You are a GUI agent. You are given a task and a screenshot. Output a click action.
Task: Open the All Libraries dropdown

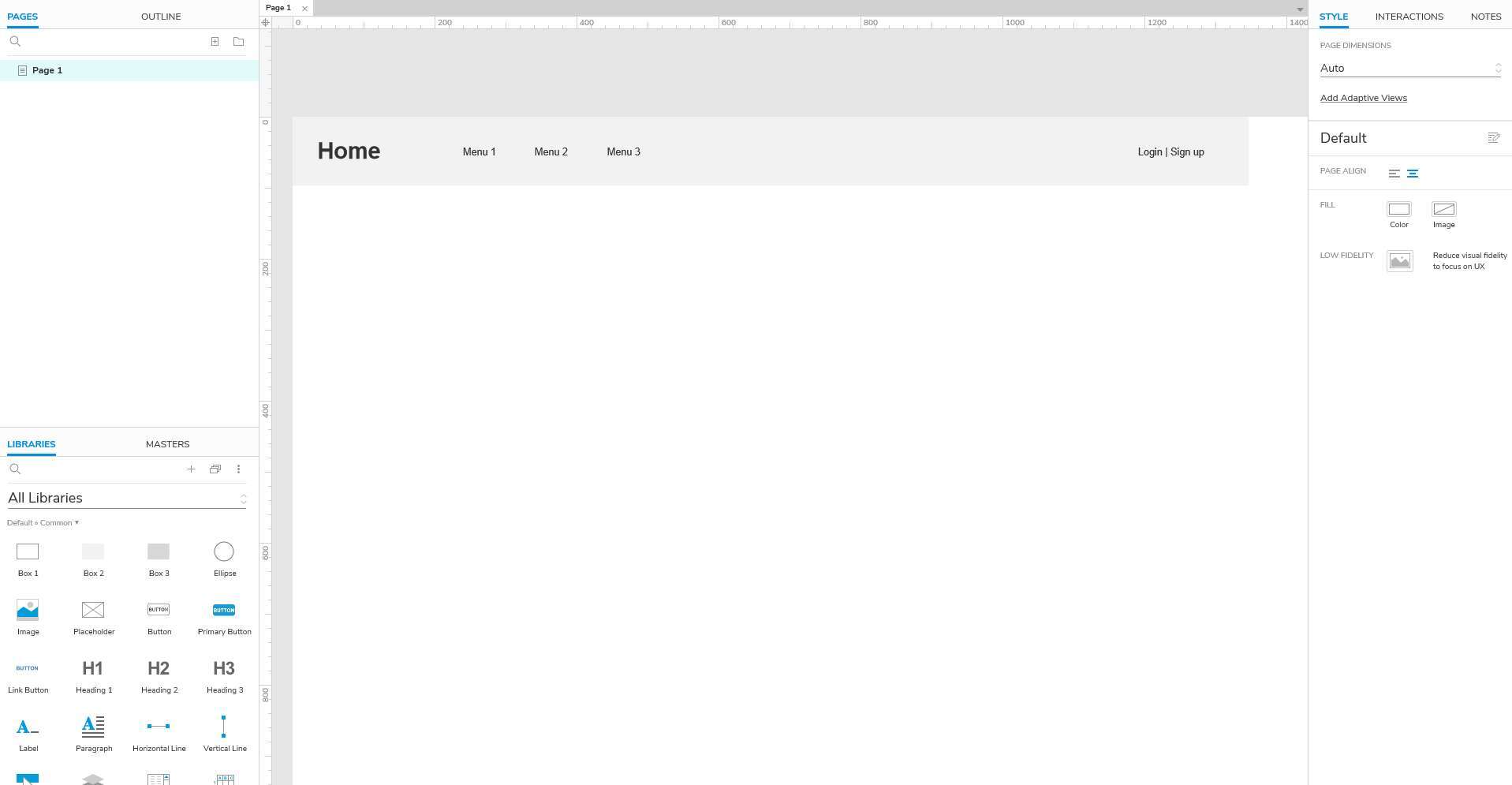[127, 498]
